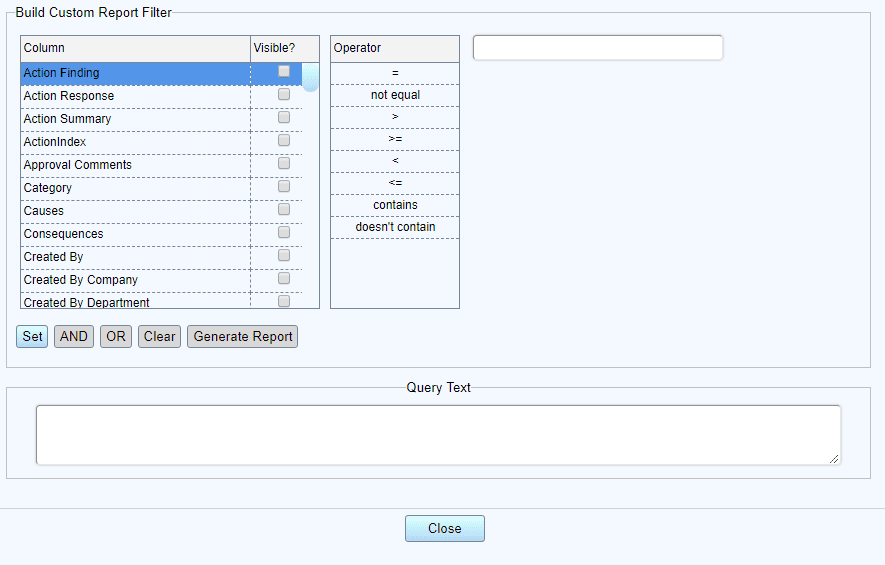Viewport: 885px width, 565px height.
Task: Tick the Visible checkbox for Action Response
Action: coord(284,94)
